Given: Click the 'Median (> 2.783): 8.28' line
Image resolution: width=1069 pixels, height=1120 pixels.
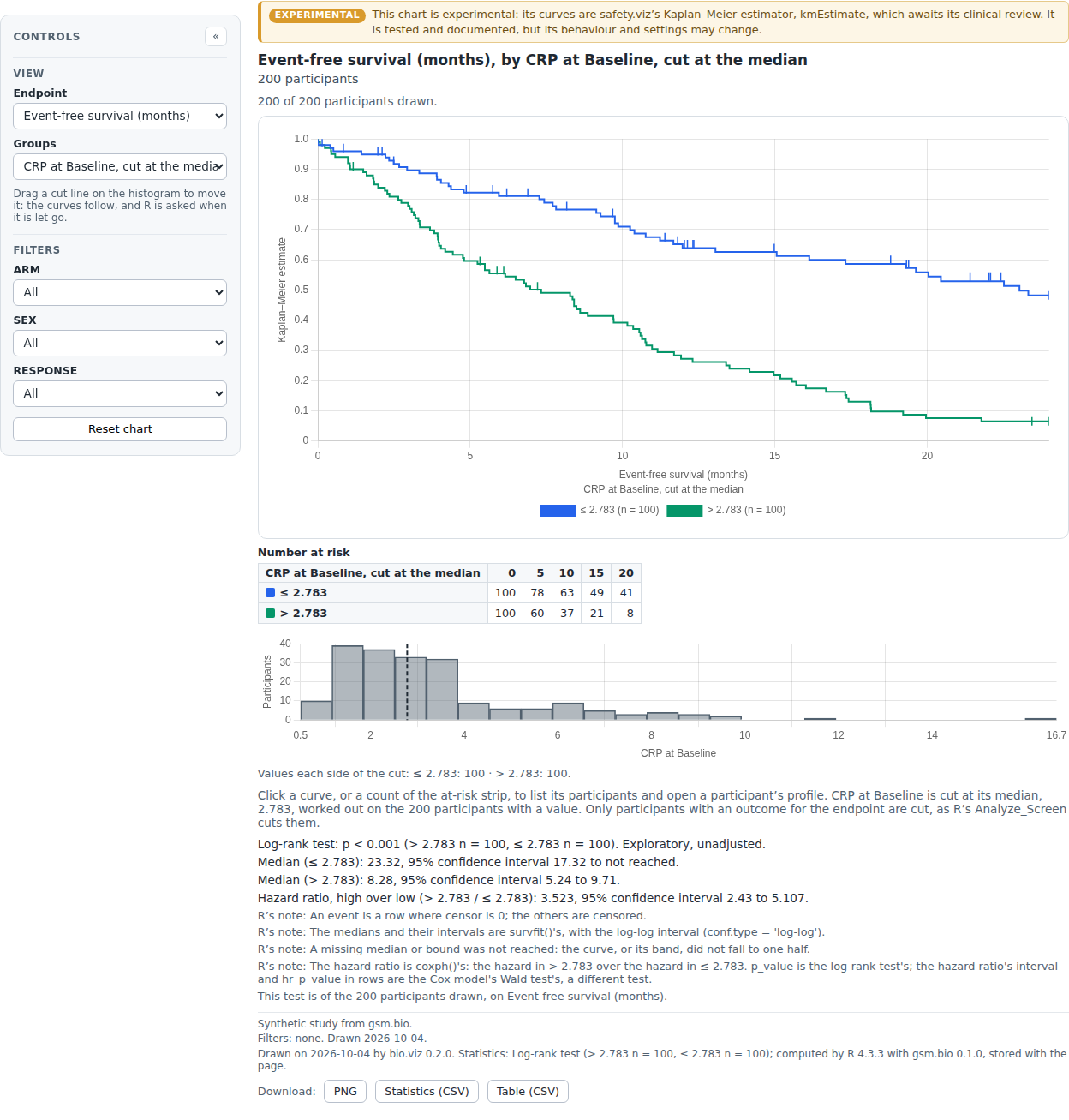Looking at the screenshot, I should coord(439,881).
